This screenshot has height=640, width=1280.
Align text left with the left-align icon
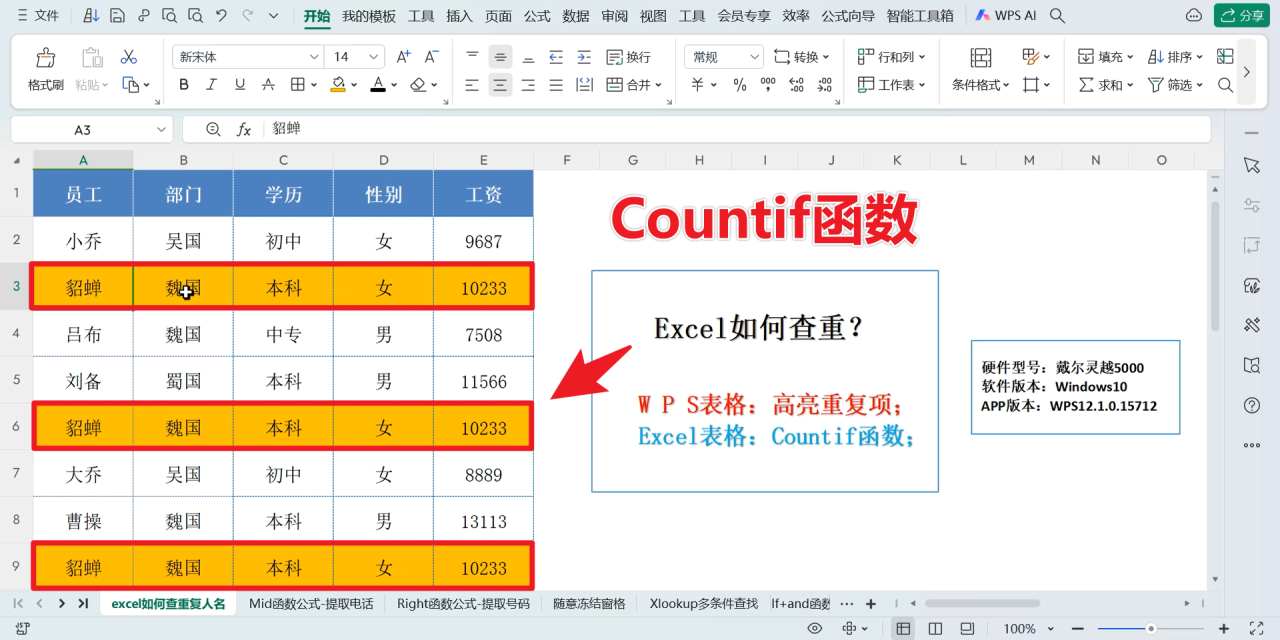click(472, 85)
